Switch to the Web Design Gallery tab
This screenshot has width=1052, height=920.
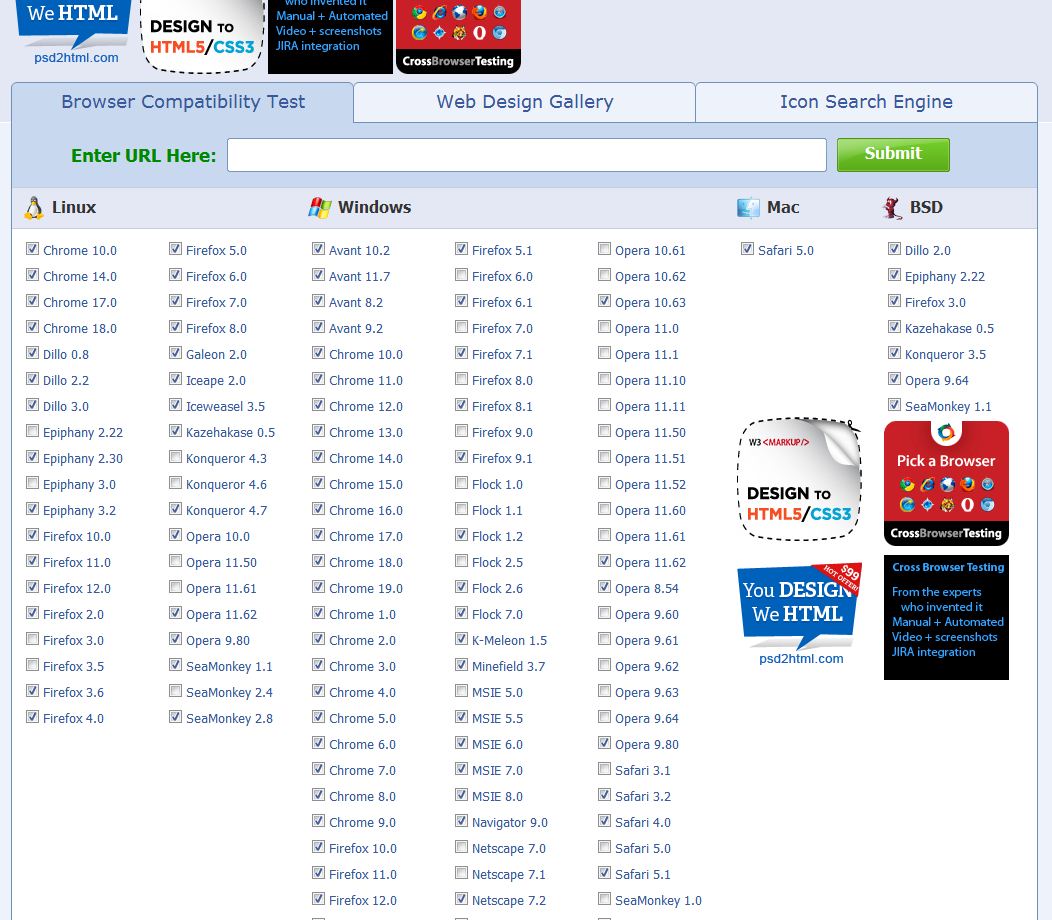point(524,102)
